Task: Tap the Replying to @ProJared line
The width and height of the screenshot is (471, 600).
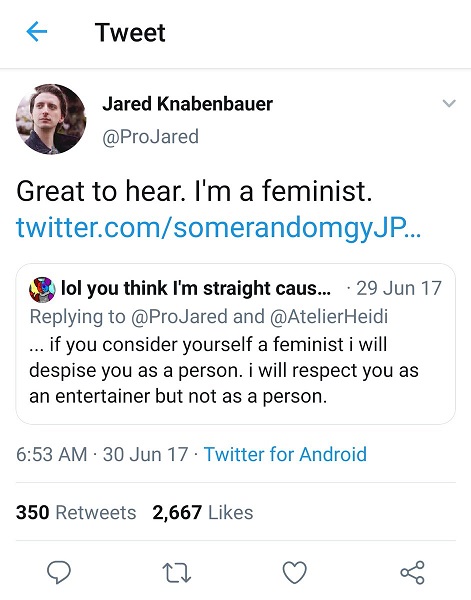Action: point(209,316)
